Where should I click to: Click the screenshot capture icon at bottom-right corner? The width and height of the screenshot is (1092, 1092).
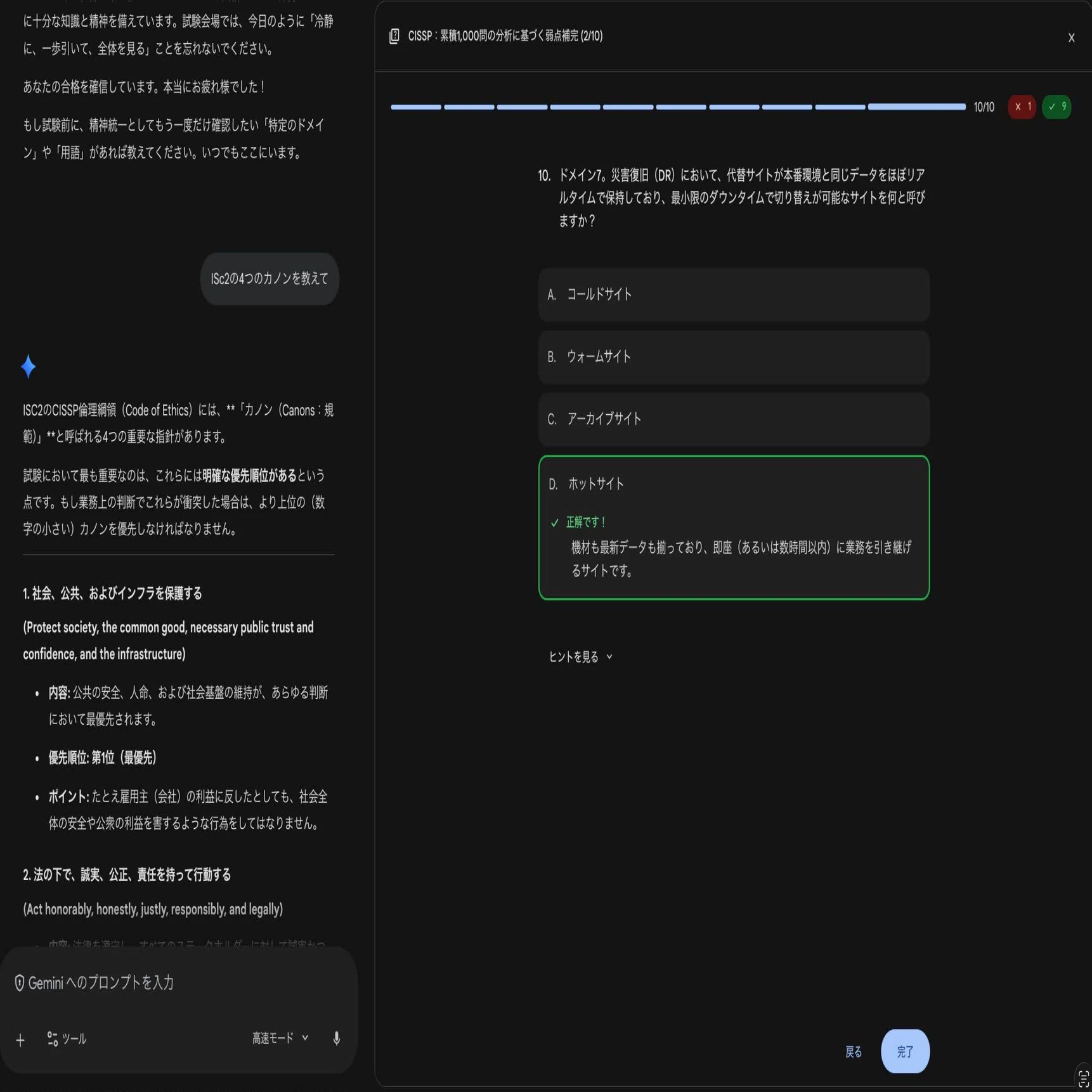[x=1083, y=1078]
